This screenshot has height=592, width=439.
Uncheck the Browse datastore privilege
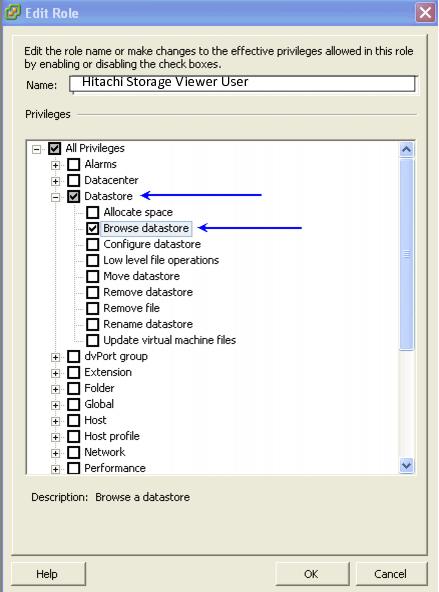click(x=92, y=228)
